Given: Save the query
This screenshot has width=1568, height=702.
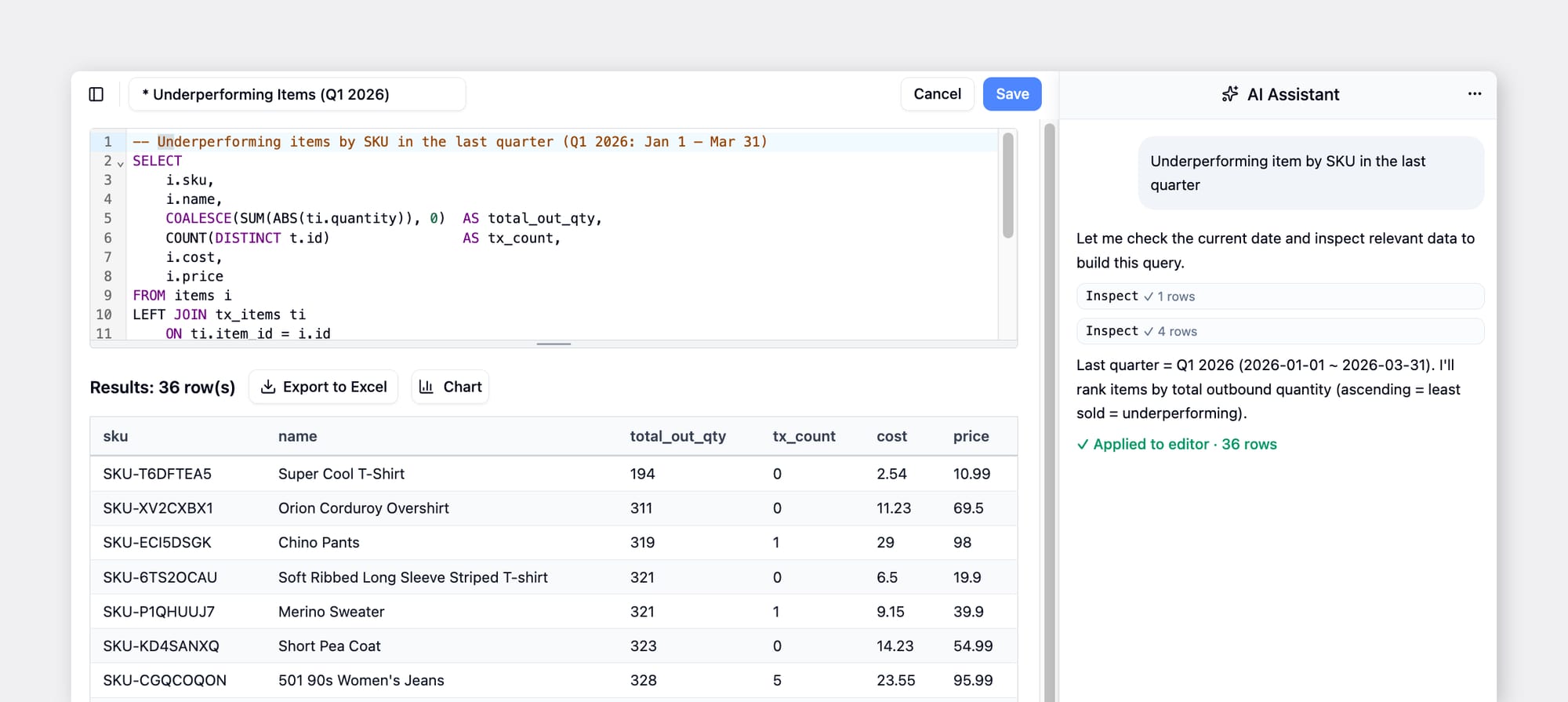Looking at the screenshot, I should pos(1012,94).
